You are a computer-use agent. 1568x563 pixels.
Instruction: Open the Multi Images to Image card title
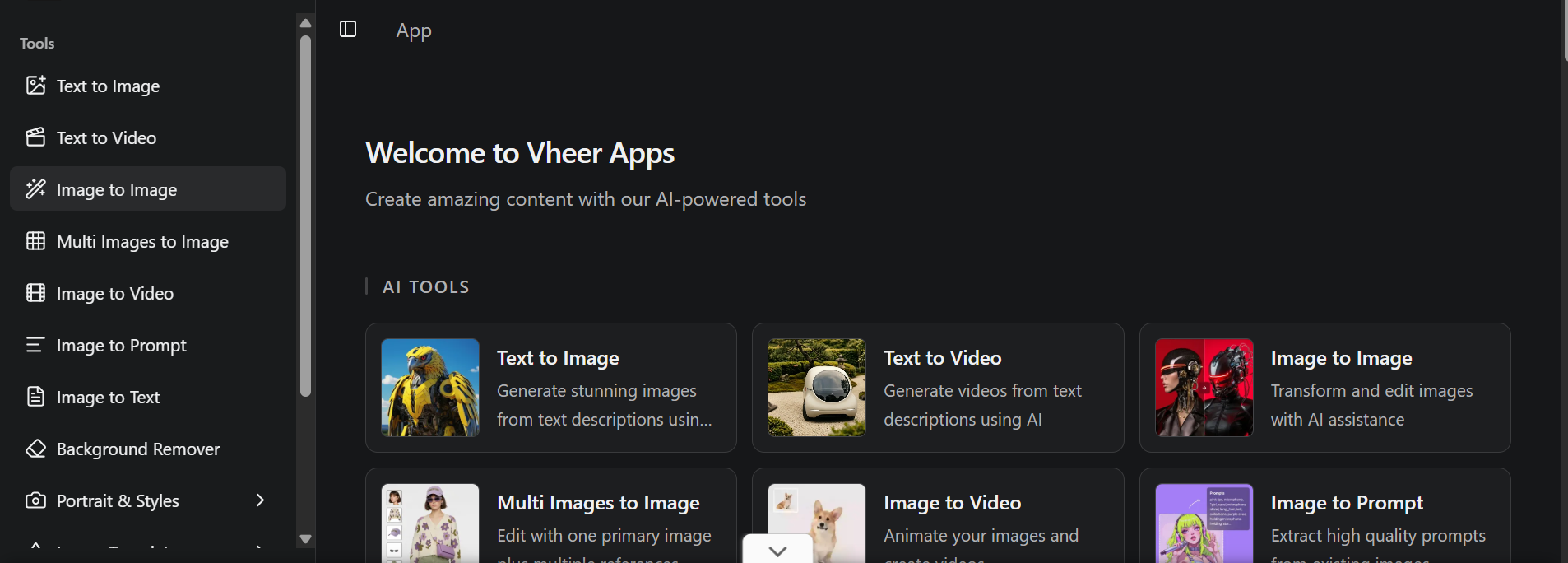tap(598, 503)
